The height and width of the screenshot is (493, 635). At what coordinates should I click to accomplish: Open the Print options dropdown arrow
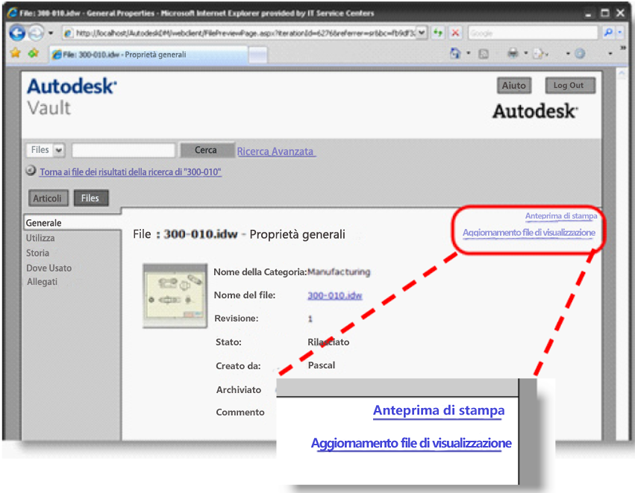pos(526,53)
